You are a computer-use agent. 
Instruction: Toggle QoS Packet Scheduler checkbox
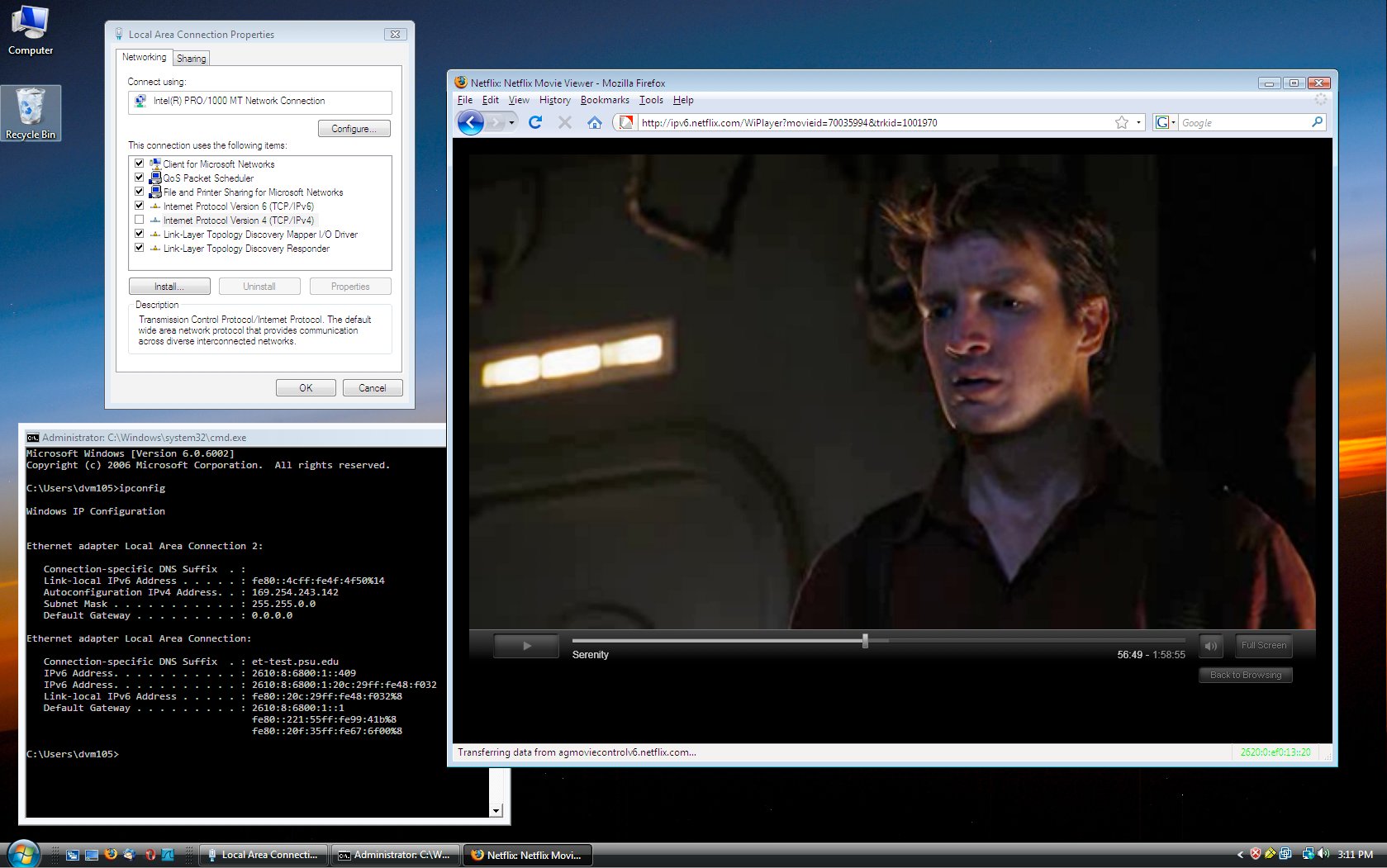tap(139, 178)
